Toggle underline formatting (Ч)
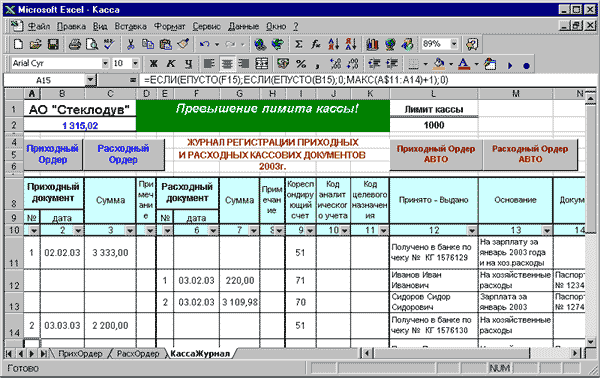This screenshot has width=600, height=379. point(188,64)
